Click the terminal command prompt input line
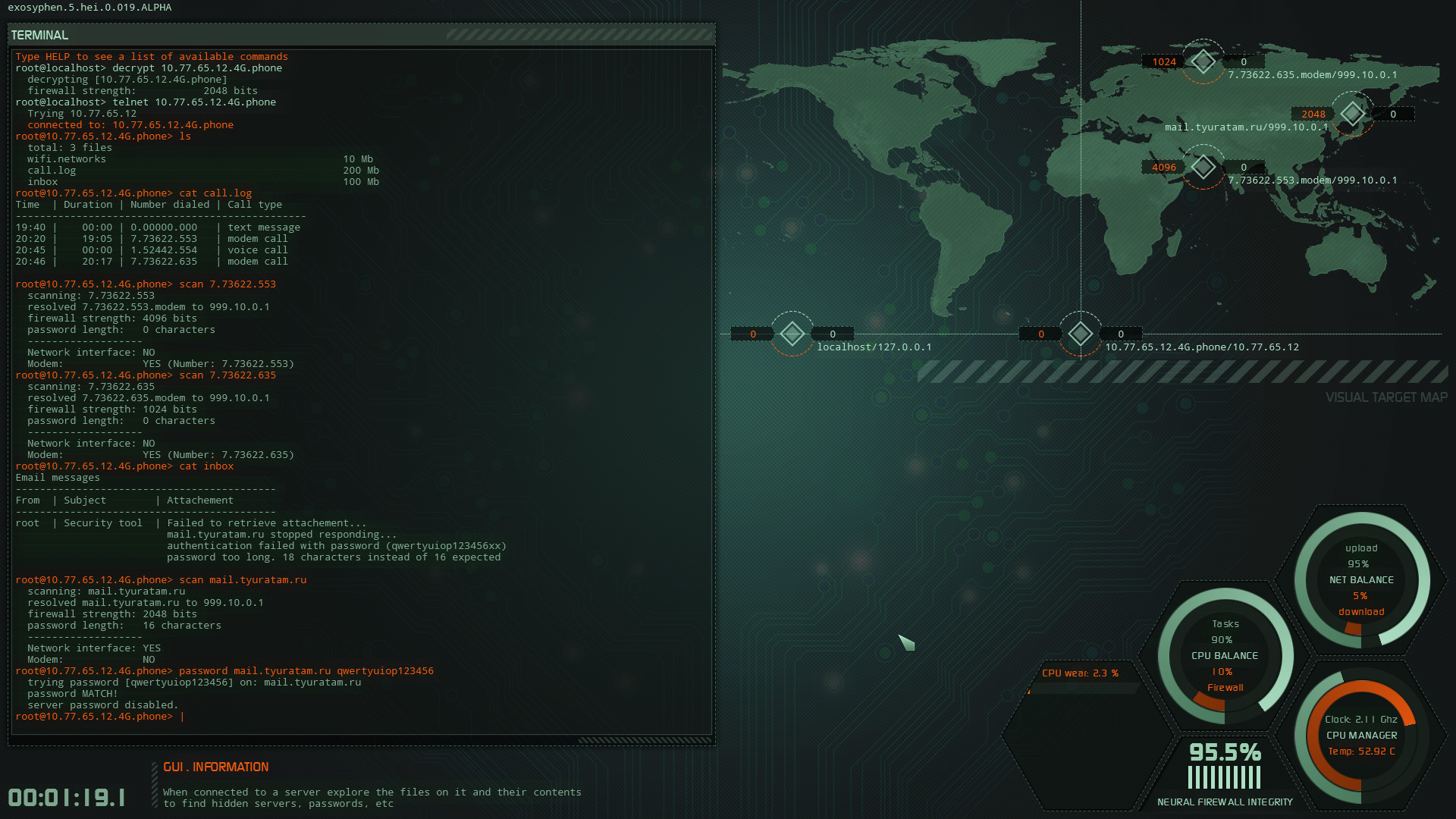Viewport: 1456px width, 819px height. (x=99, y=716)
